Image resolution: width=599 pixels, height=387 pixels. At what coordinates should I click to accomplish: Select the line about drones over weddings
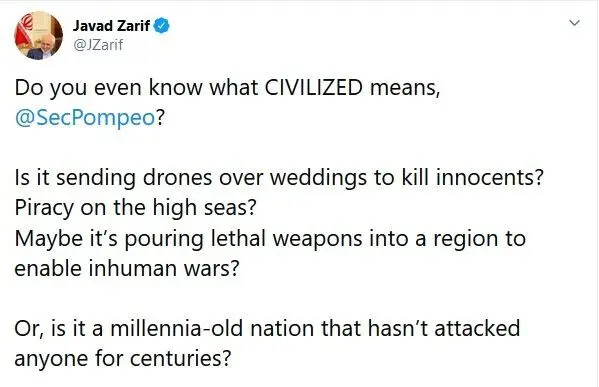pyautogui.click(x=279, y=178)
